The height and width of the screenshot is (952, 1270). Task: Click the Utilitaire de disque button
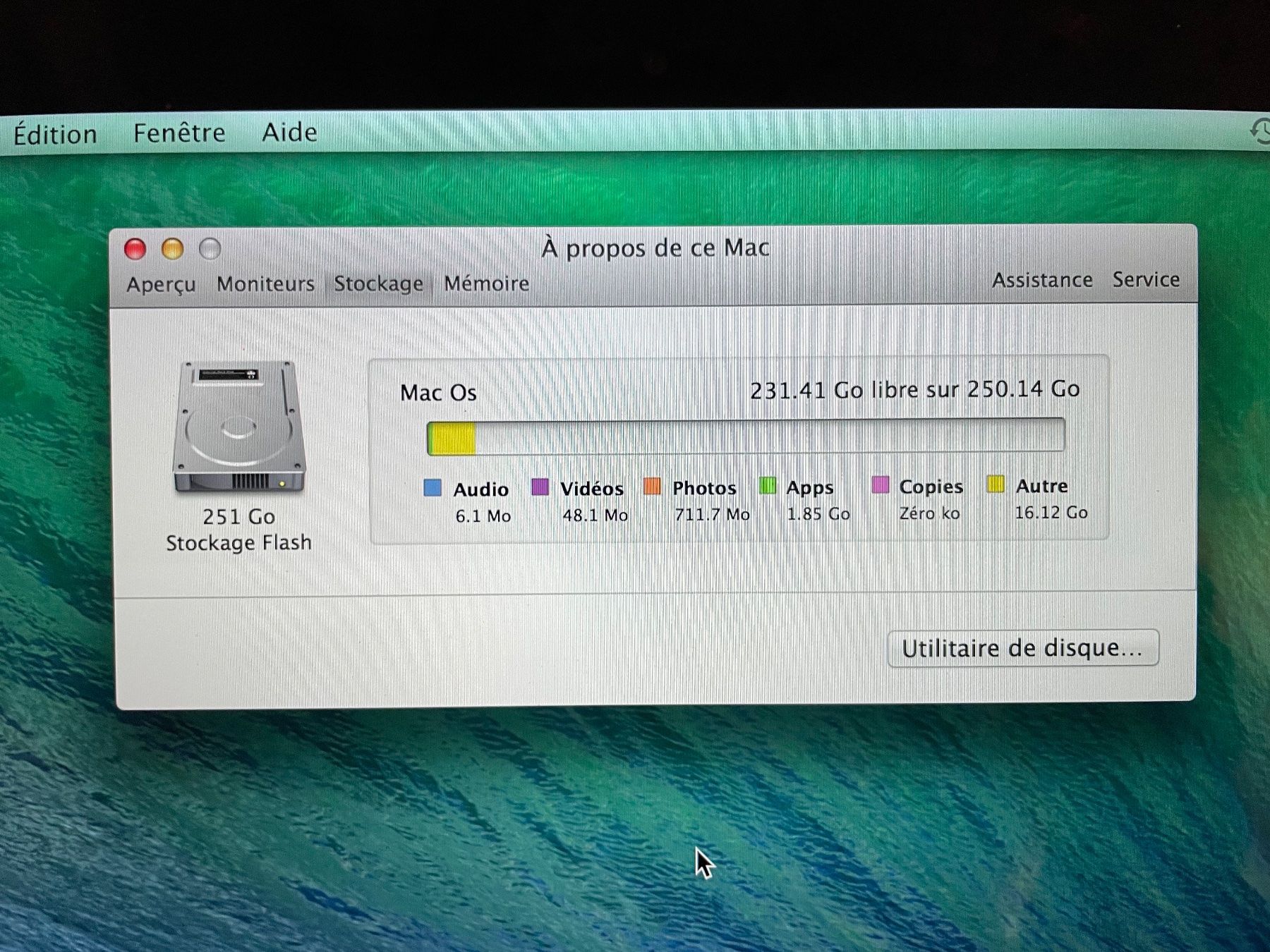click(x=1022, y=647)
